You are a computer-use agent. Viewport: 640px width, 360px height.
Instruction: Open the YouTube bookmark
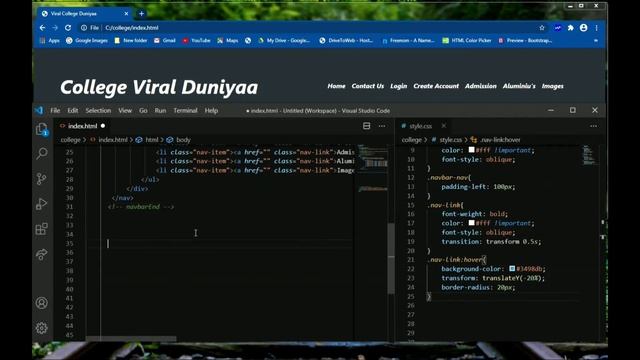196,40
